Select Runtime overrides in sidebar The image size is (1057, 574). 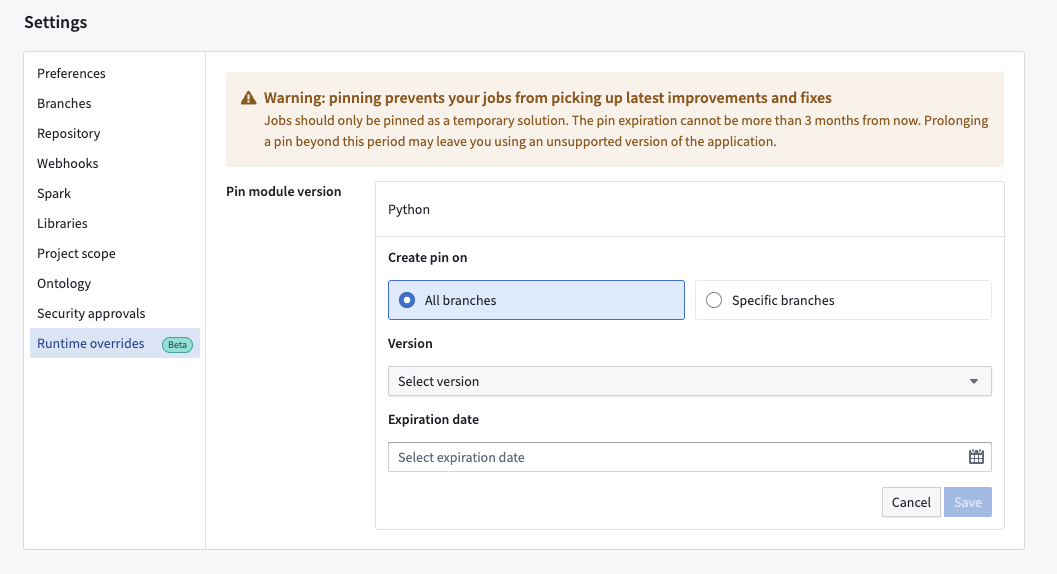point(115,343)
